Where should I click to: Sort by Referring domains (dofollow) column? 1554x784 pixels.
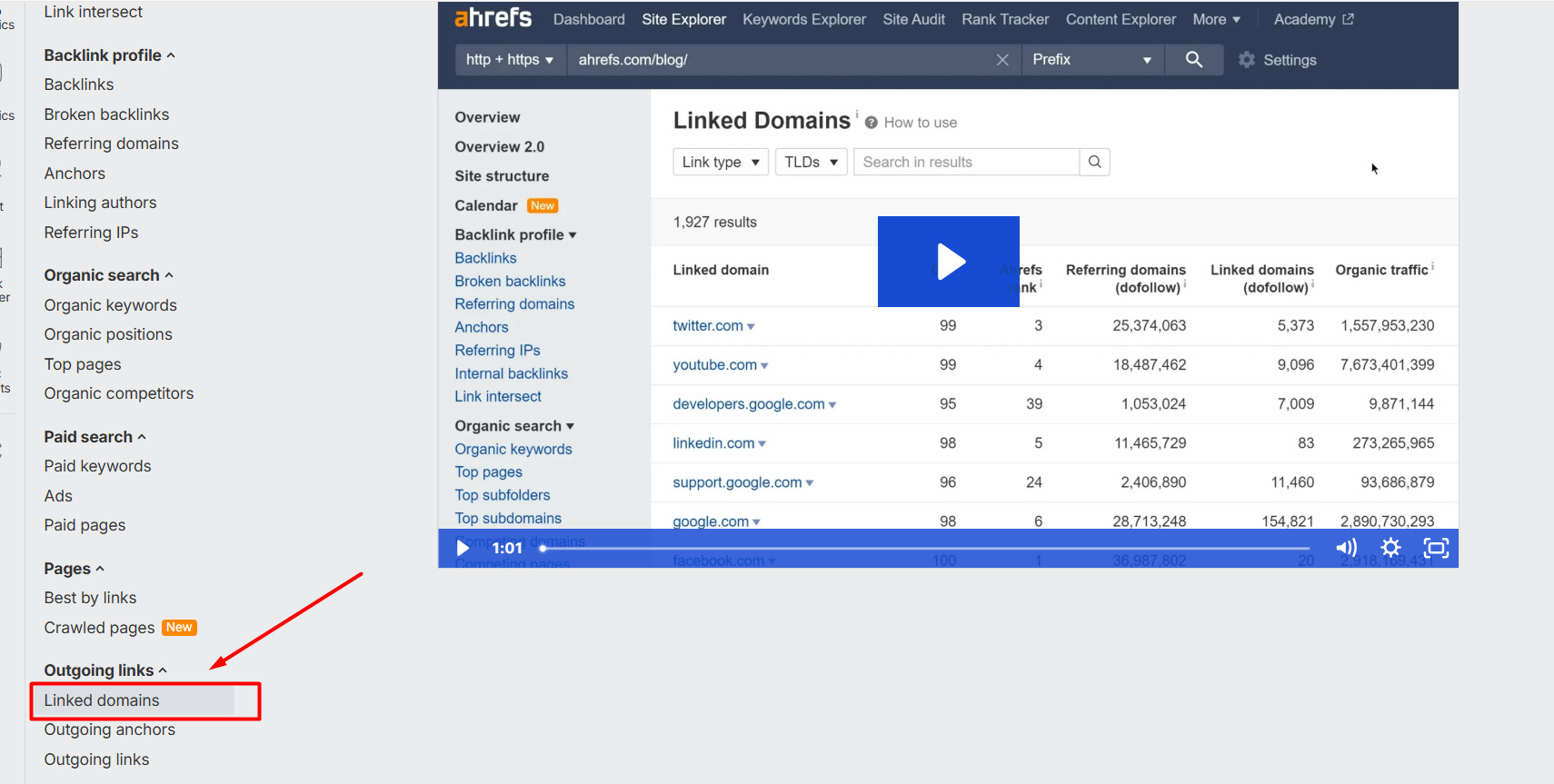1125,278
